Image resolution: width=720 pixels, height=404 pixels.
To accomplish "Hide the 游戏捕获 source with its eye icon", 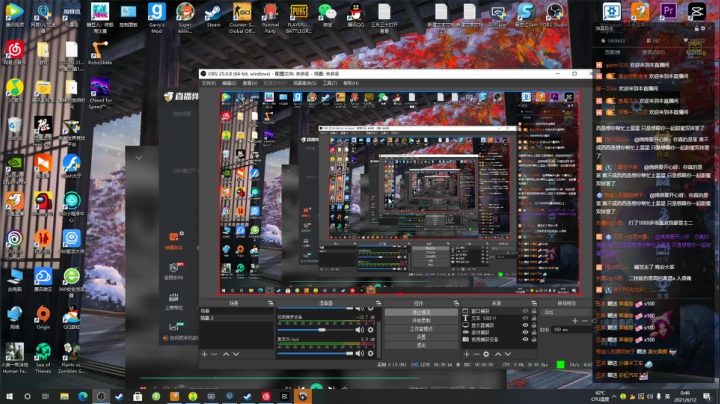I will (525, 332).
